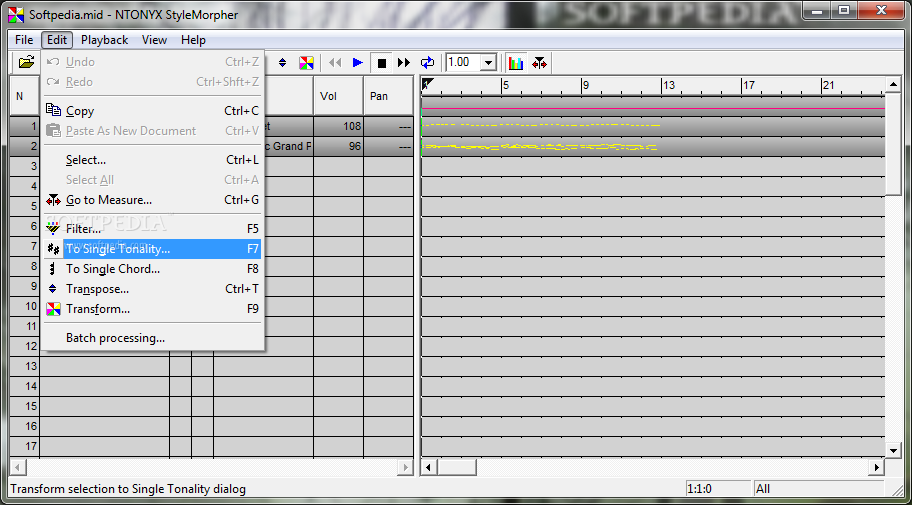Toggle the Loop playback button

tap(428, 62)
